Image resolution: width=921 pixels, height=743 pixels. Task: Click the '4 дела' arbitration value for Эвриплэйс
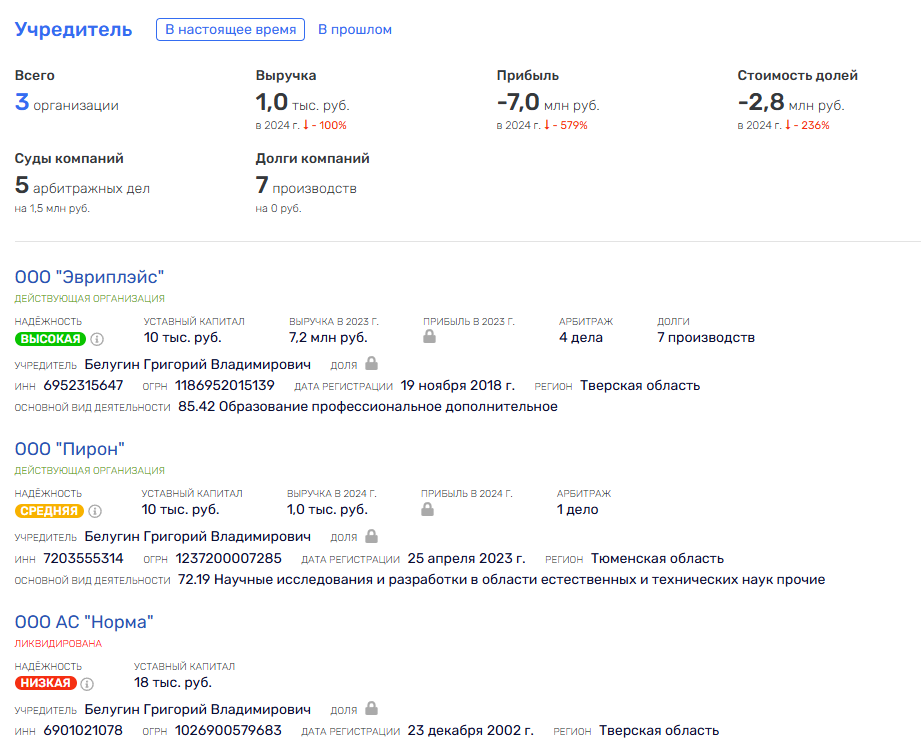(x=580, y=338)
